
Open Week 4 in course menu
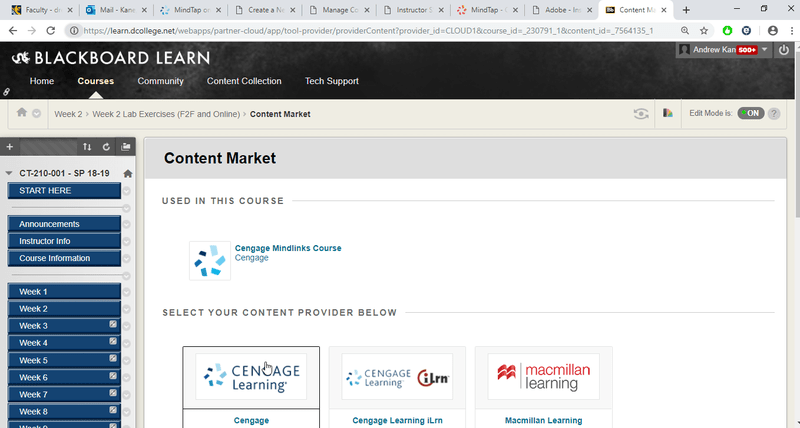coord(64,343)
